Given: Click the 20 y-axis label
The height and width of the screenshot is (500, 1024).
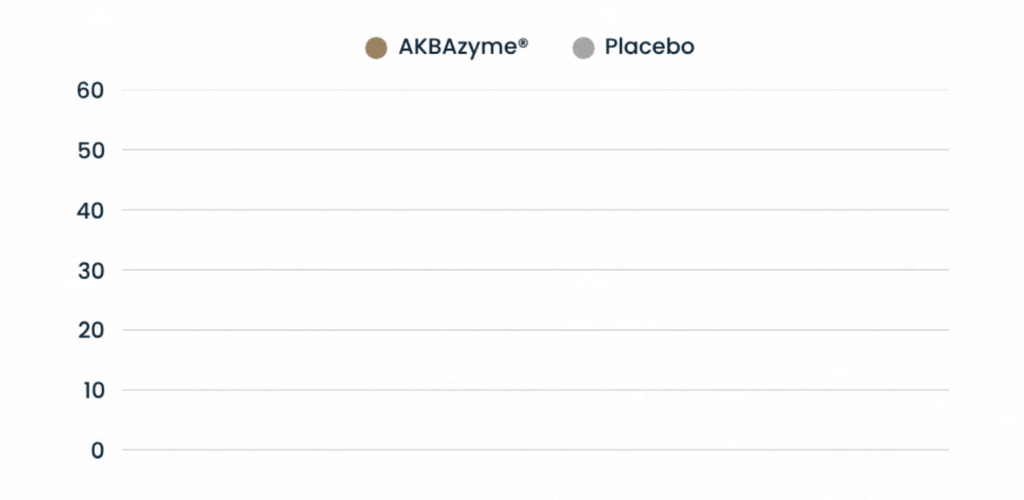Looking at the screenshot, I should click(90, 330).
